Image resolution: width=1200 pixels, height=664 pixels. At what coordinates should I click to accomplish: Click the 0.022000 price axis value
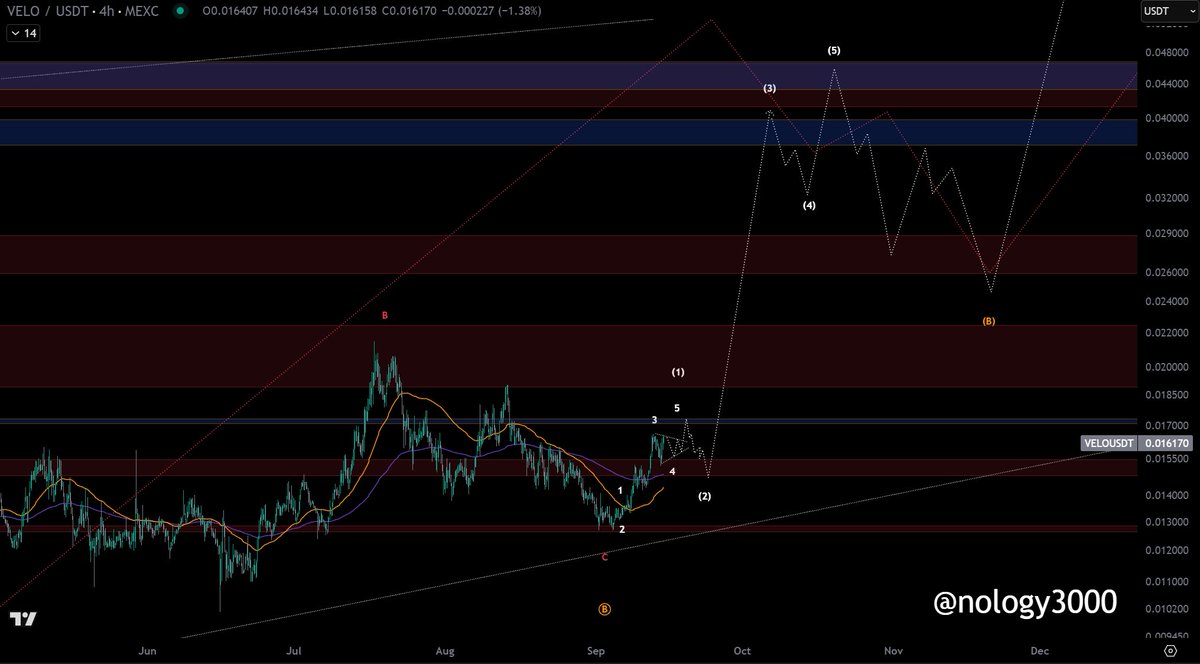pyautogui.click(x=1168, y=331)
